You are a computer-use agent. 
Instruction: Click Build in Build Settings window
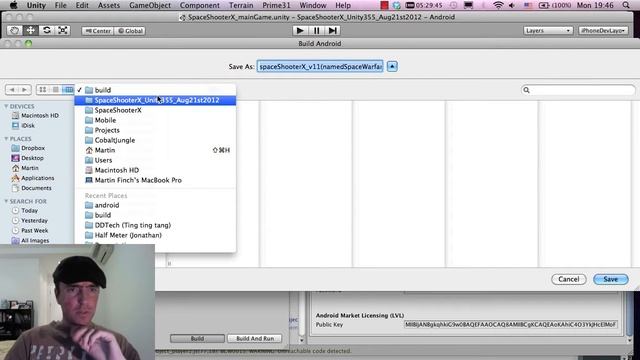click(x=197, y=338)
